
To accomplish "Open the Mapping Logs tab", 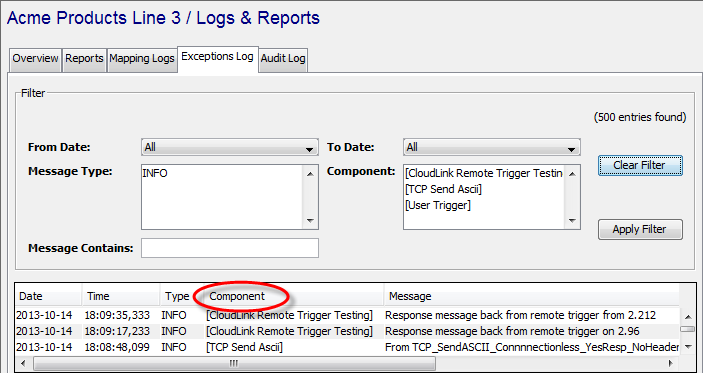I will [142, 59].
